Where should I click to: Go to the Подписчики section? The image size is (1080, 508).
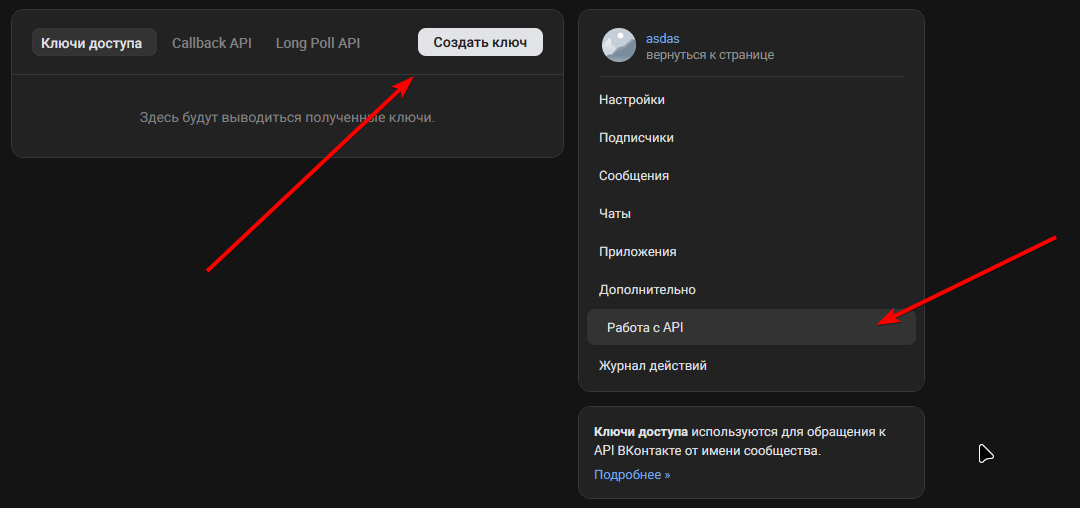tap(636, 138)
